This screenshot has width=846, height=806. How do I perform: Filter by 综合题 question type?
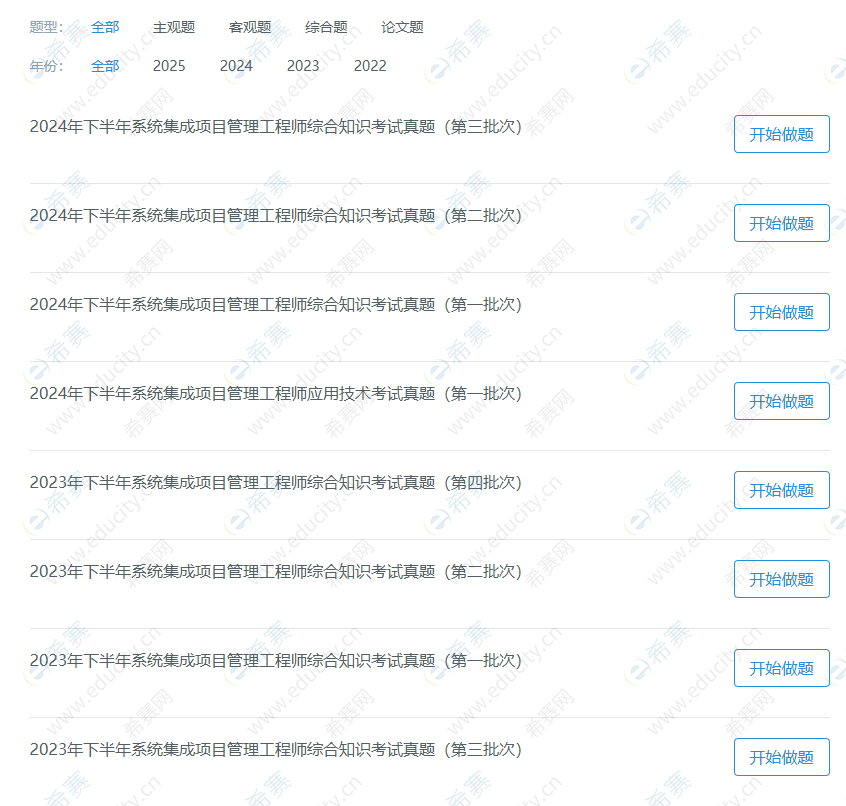(x=326, y=27)
